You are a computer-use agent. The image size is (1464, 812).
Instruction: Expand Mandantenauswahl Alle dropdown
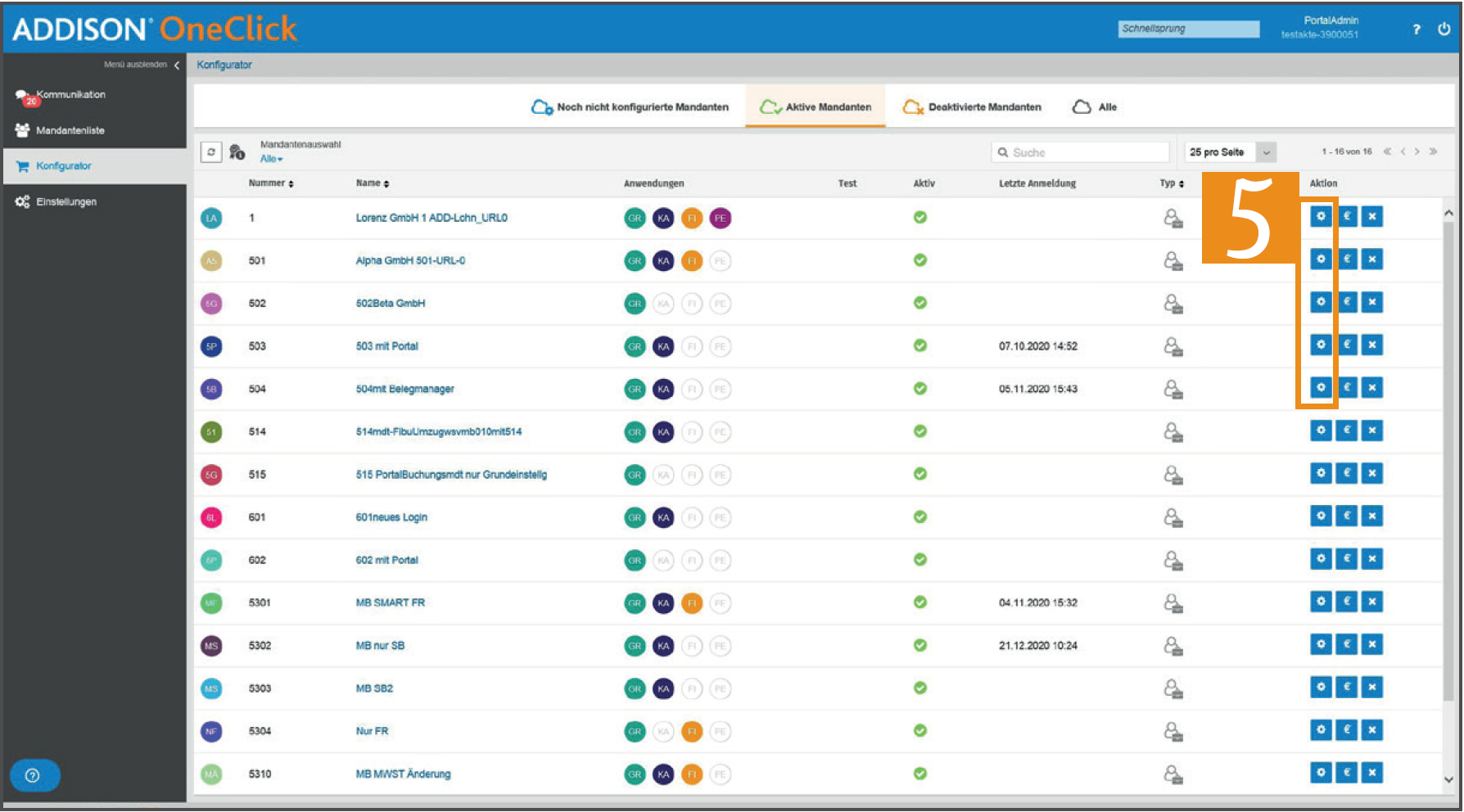[271, 159]
